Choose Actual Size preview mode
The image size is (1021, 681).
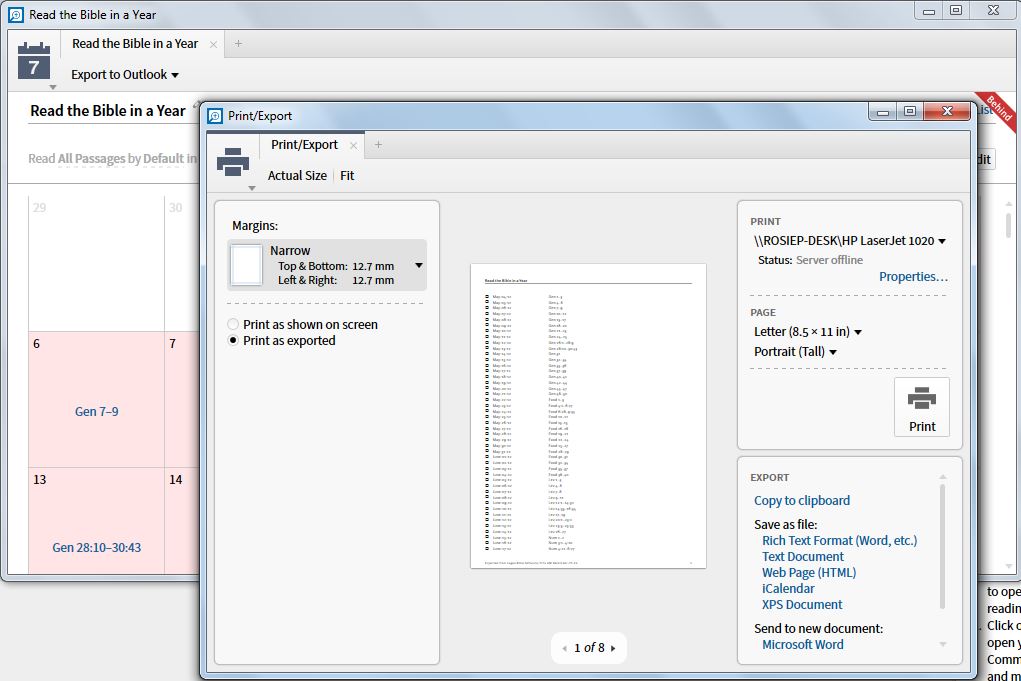(x=297, y=175)
